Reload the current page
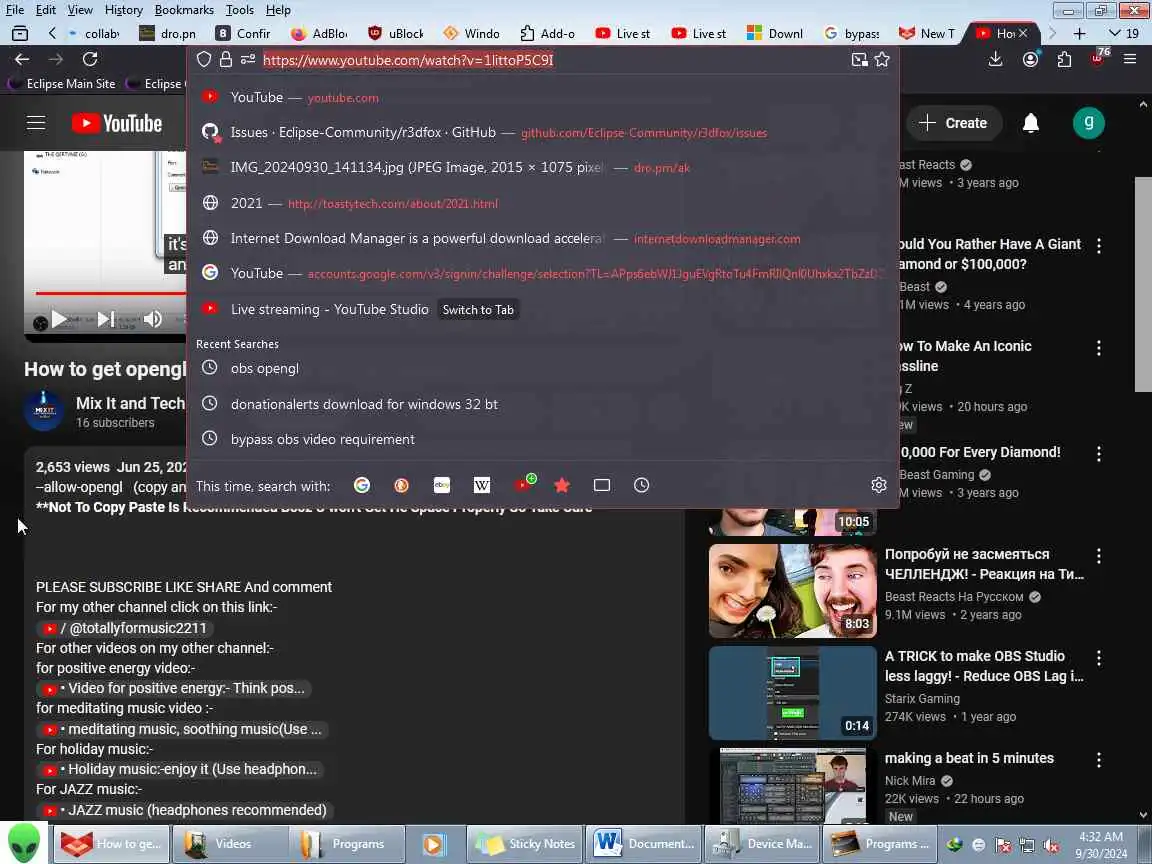Screen dimensions: 1152x864 point(90,59)
